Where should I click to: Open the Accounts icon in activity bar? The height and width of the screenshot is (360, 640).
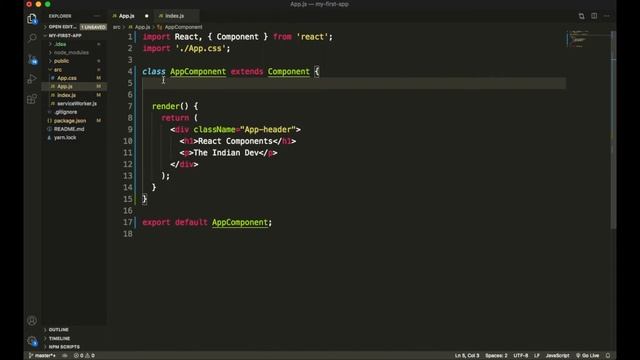coord(32,321)
